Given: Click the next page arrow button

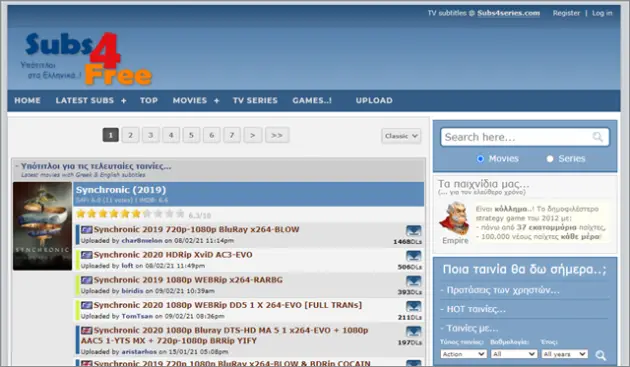Looking at the screenshot, I should [x=253, y=135].
